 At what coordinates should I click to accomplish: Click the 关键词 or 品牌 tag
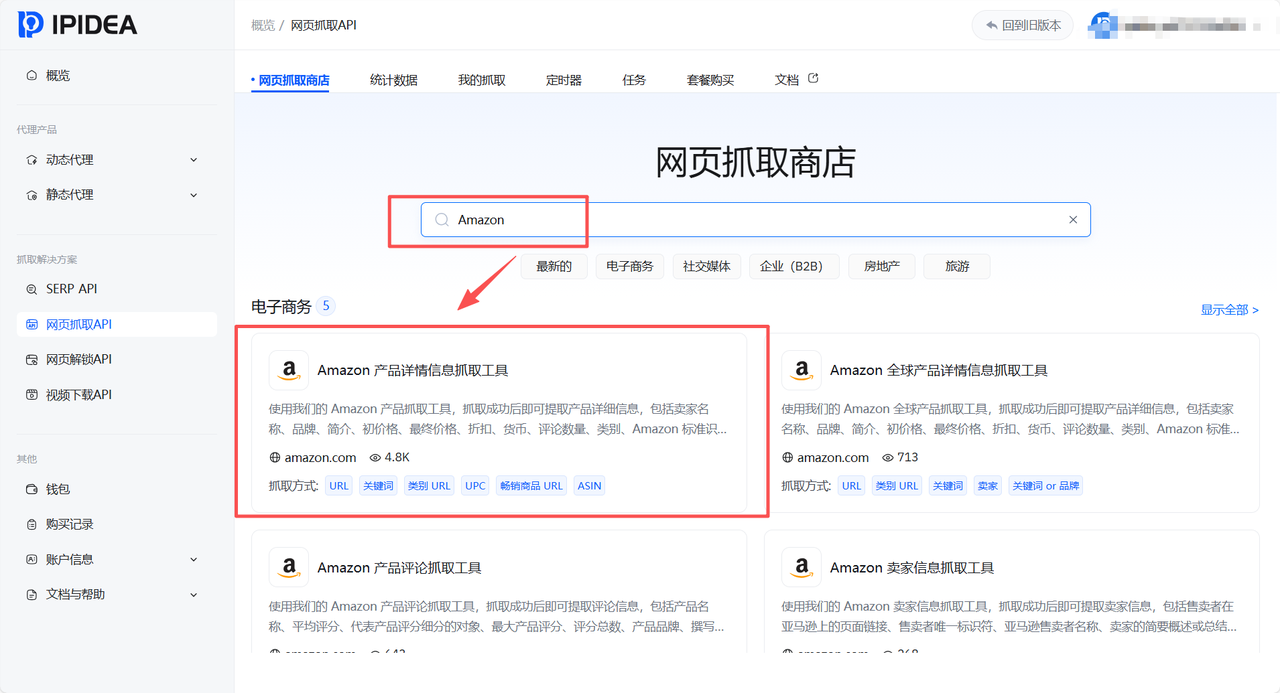(x=1045, y=486)
